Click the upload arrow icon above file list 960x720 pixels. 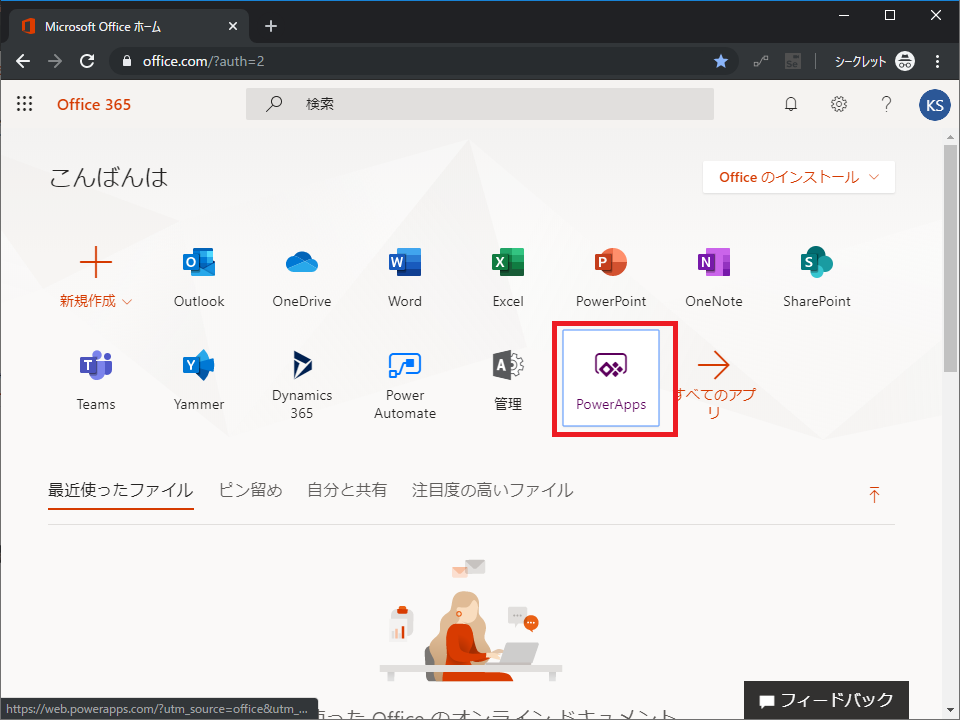coord(874,494)
